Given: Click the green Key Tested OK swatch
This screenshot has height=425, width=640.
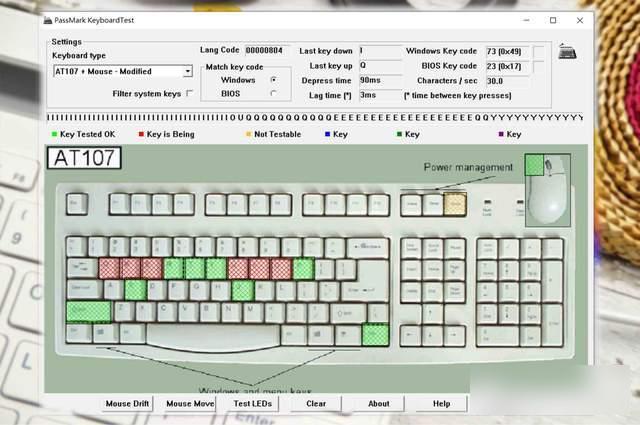Looking at the screenshot, I should point(54,134).
